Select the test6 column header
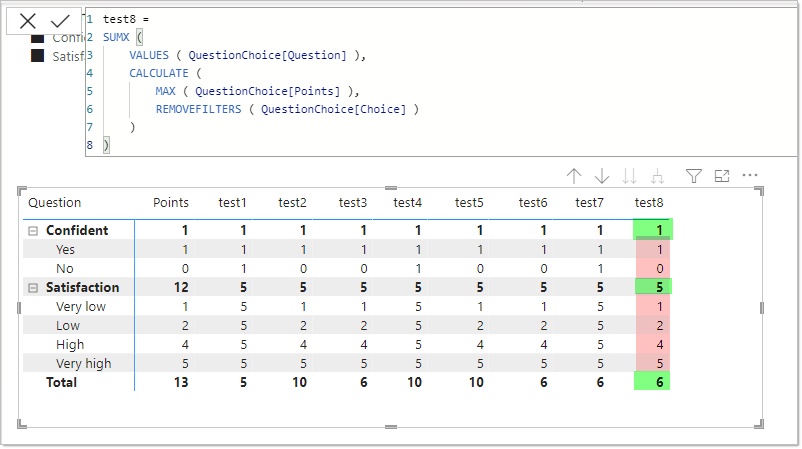The height and width of the screenshot is (449, 802). point(533,203)
